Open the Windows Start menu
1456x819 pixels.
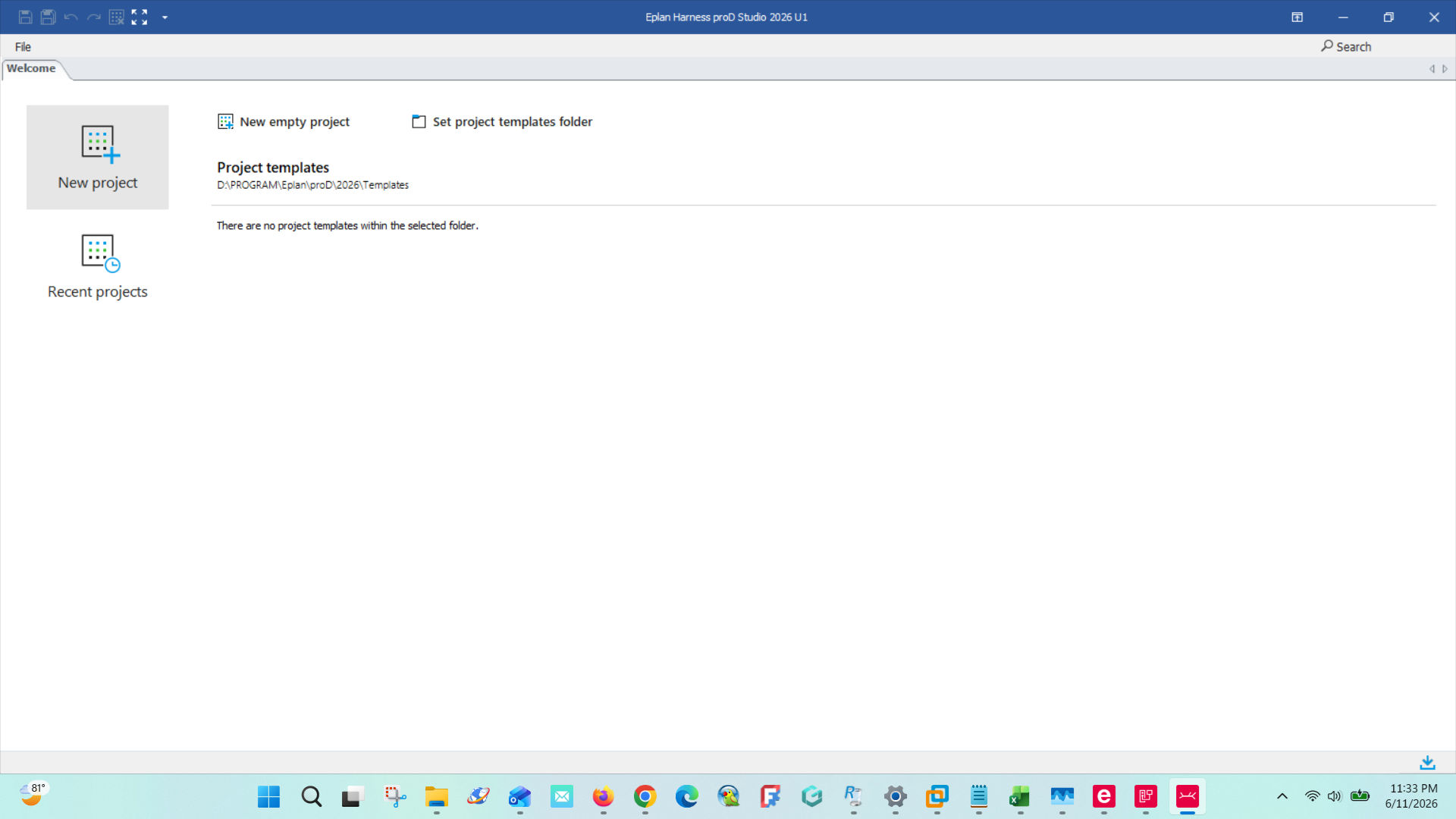268,797
